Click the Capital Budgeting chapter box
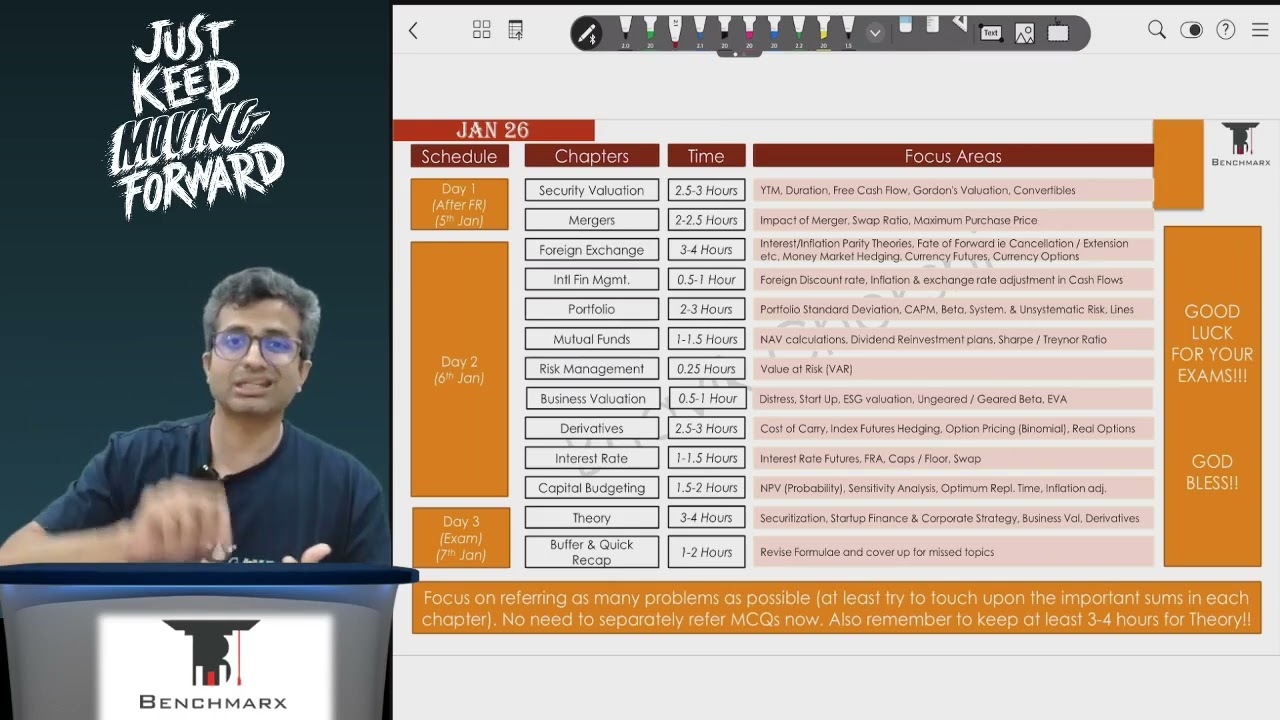1280x720 pixels. pos(592,488)
